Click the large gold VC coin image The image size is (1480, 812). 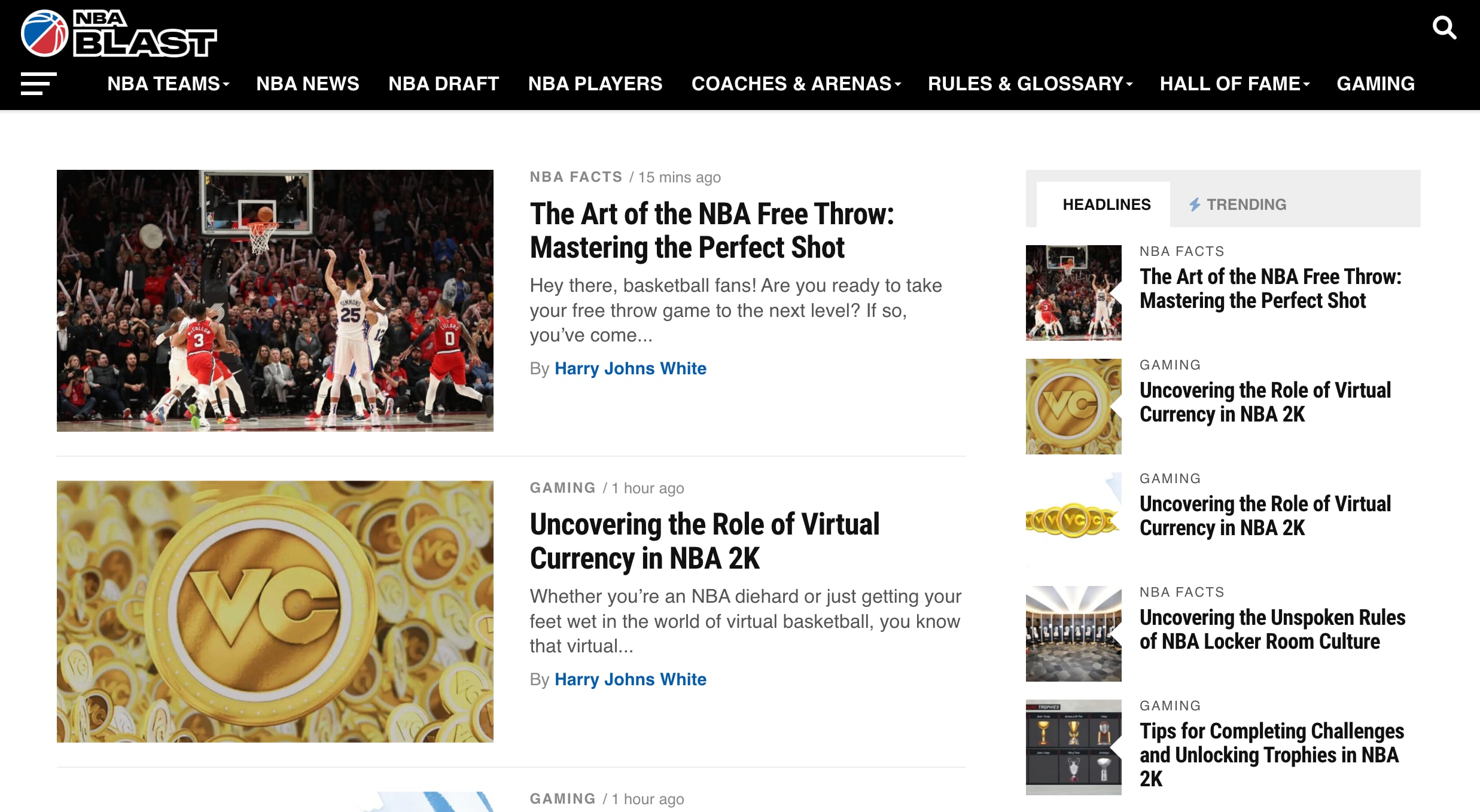pos(275,611)
